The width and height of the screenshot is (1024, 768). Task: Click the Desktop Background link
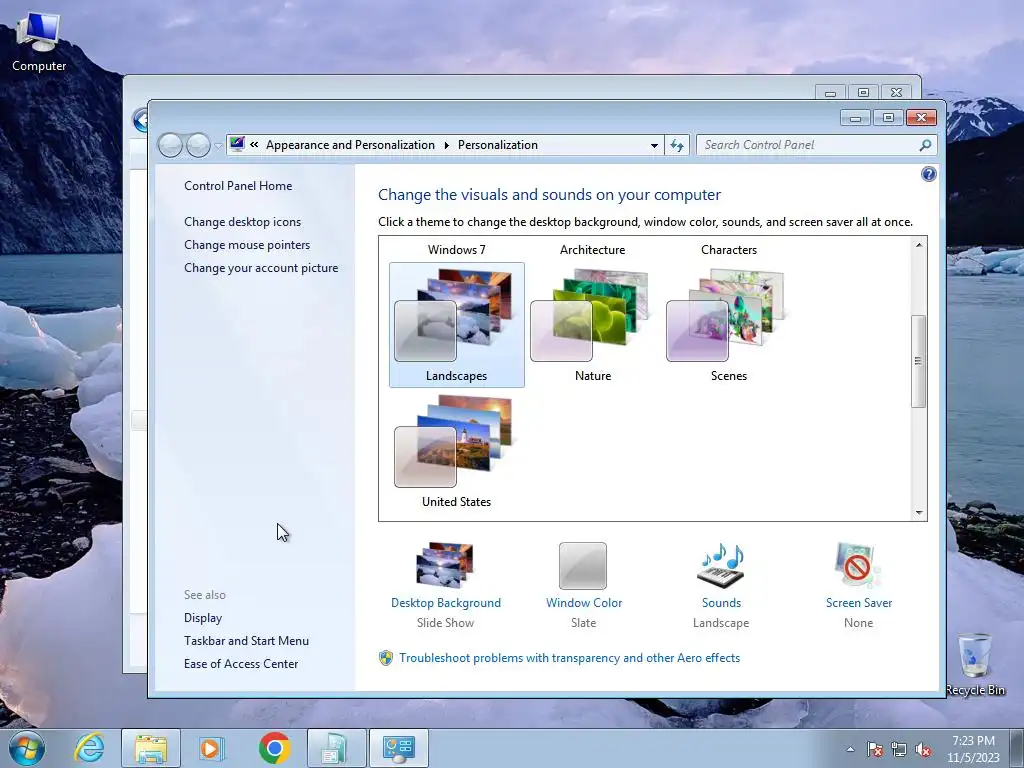coord(446,603)
